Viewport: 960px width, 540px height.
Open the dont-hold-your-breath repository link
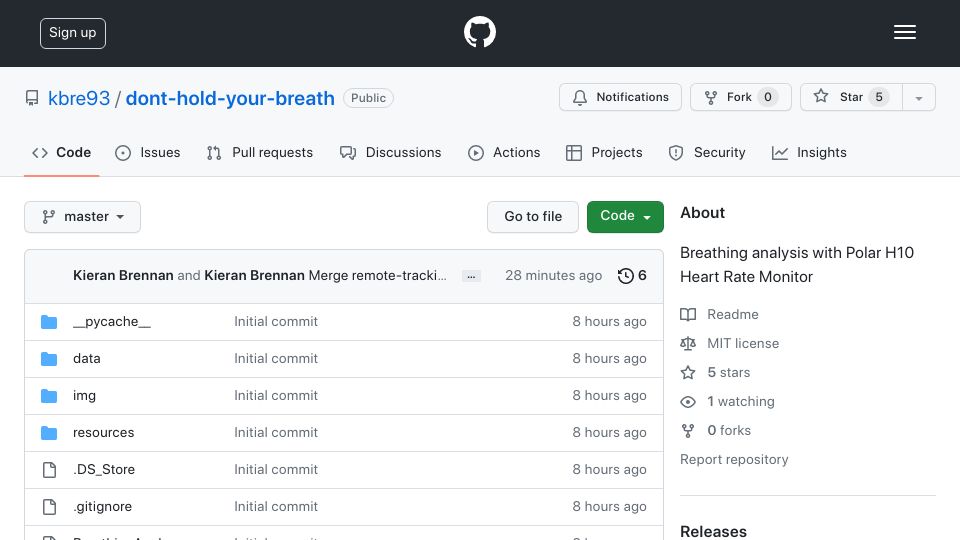click(230, 99)
